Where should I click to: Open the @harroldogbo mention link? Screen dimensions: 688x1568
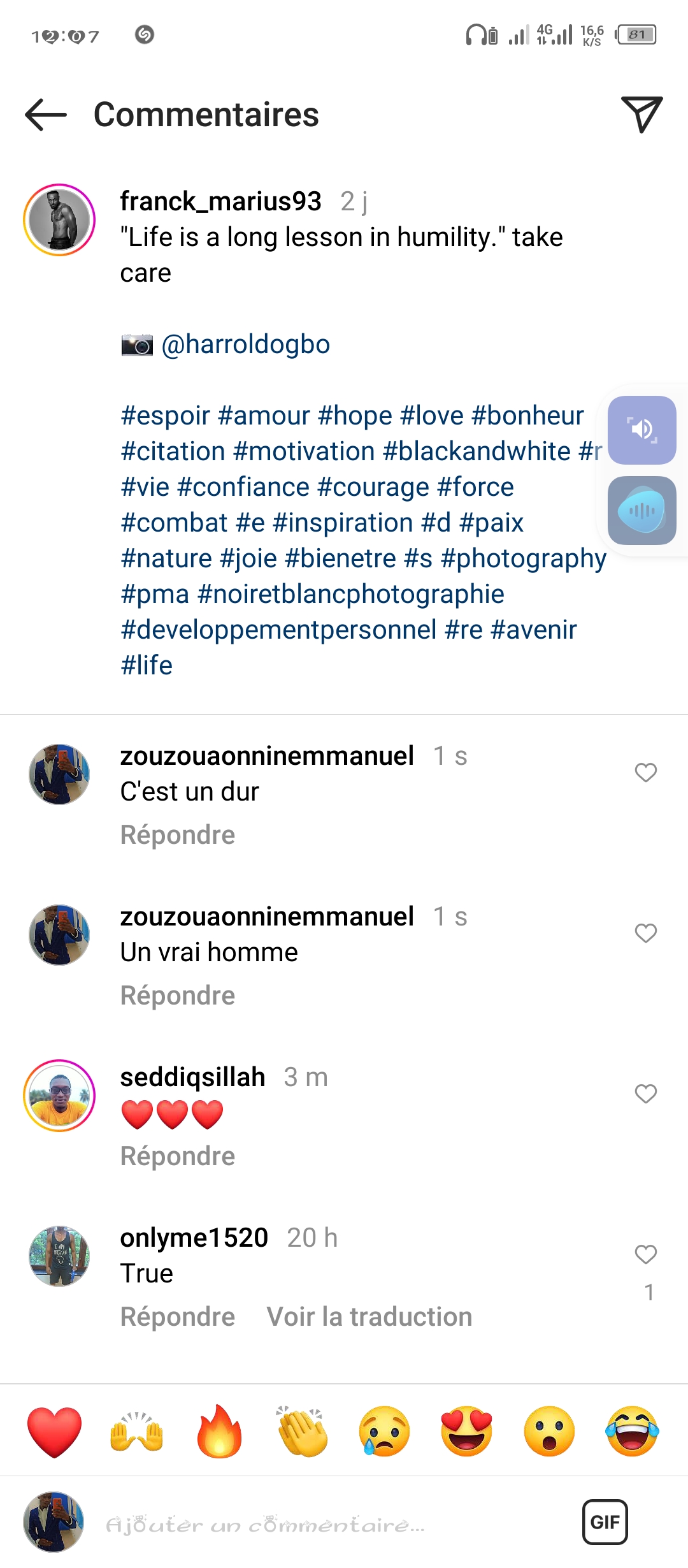[x=246, y=344]
